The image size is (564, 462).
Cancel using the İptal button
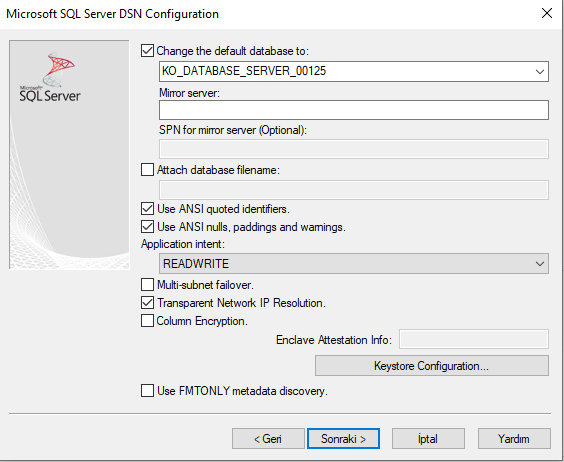click(x=428, y=439)
